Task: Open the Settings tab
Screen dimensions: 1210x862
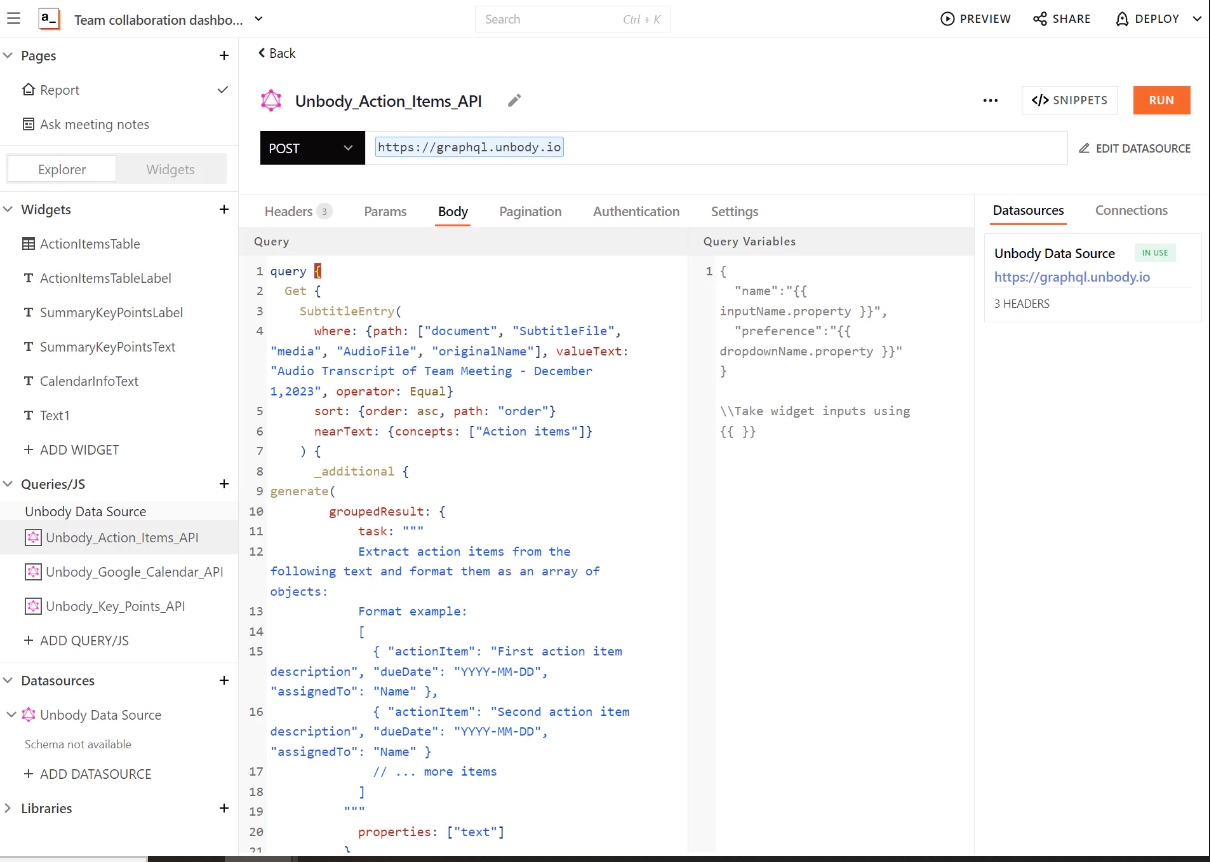Action: coord(734,211)
